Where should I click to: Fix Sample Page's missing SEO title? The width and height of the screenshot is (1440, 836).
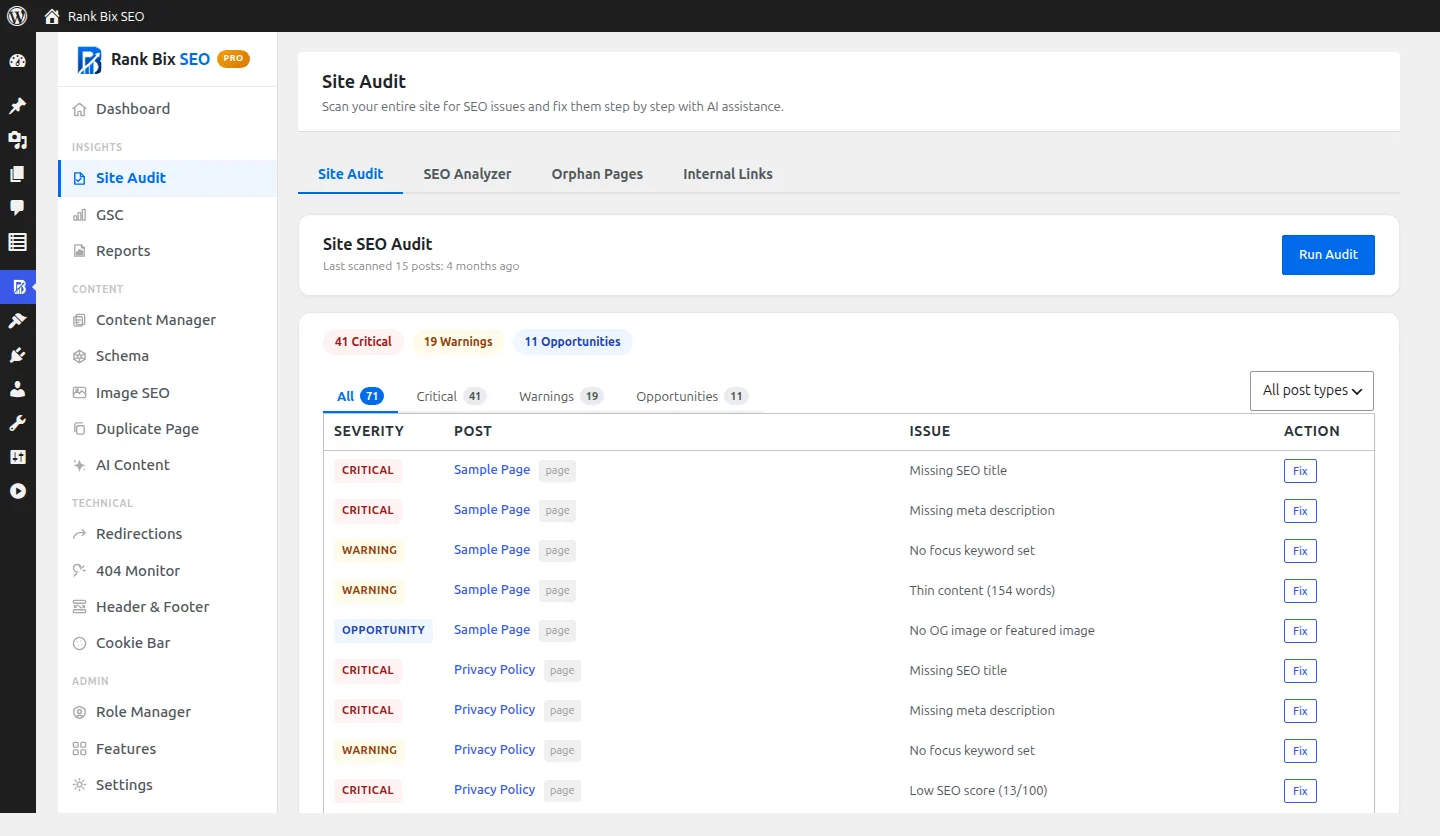click(1300, 471)
